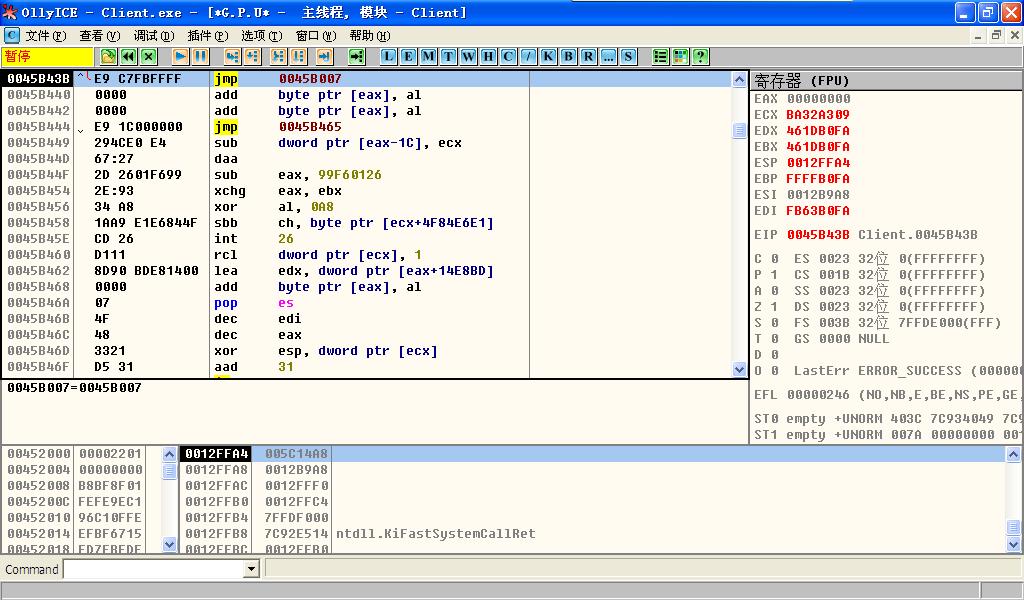
Task: Open the 调试 (Debug) menu
Action: coord(153,35)
